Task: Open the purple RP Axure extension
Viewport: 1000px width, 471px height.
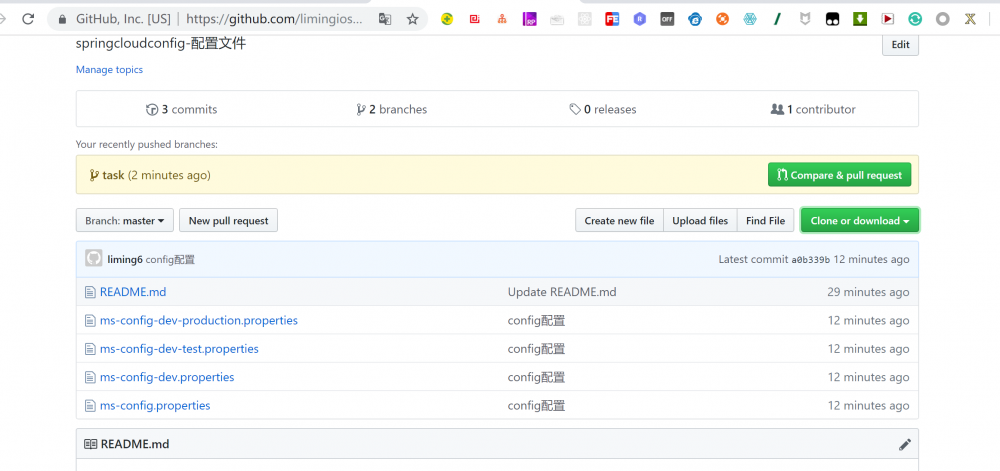Action: point(530,19)
